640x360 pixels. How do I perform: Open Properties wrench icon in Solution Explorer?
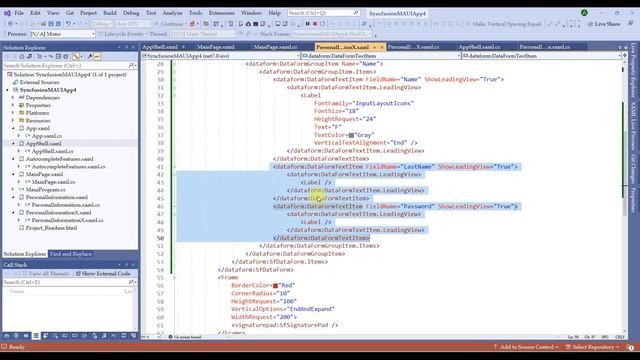(89, 56)
